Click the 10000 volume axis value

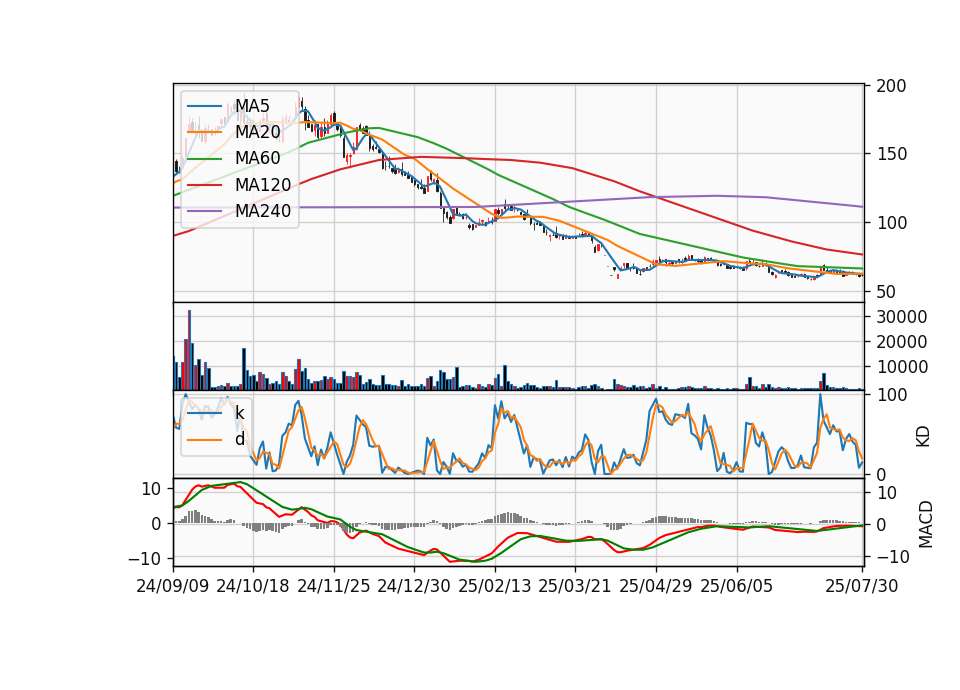[902, 367]
